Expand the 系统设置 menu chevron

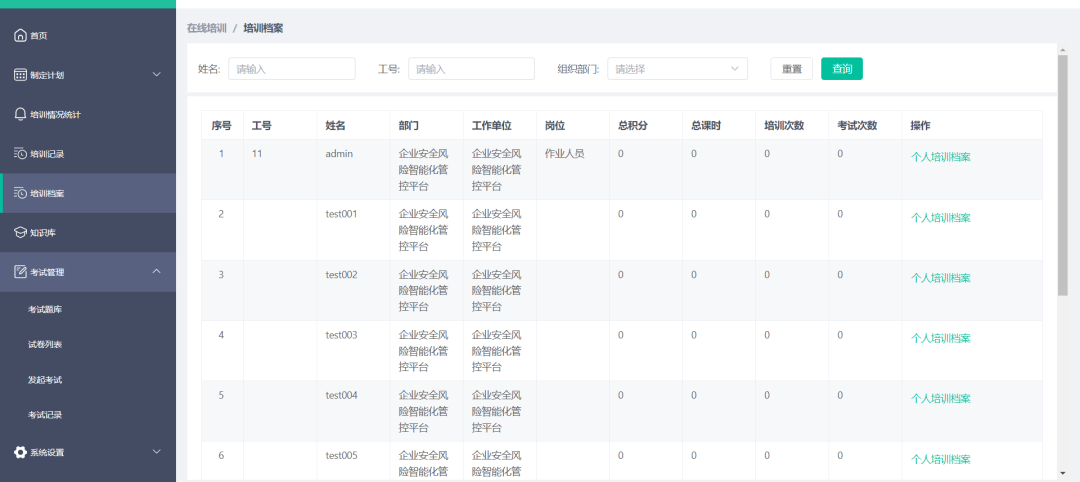(156, 452)
